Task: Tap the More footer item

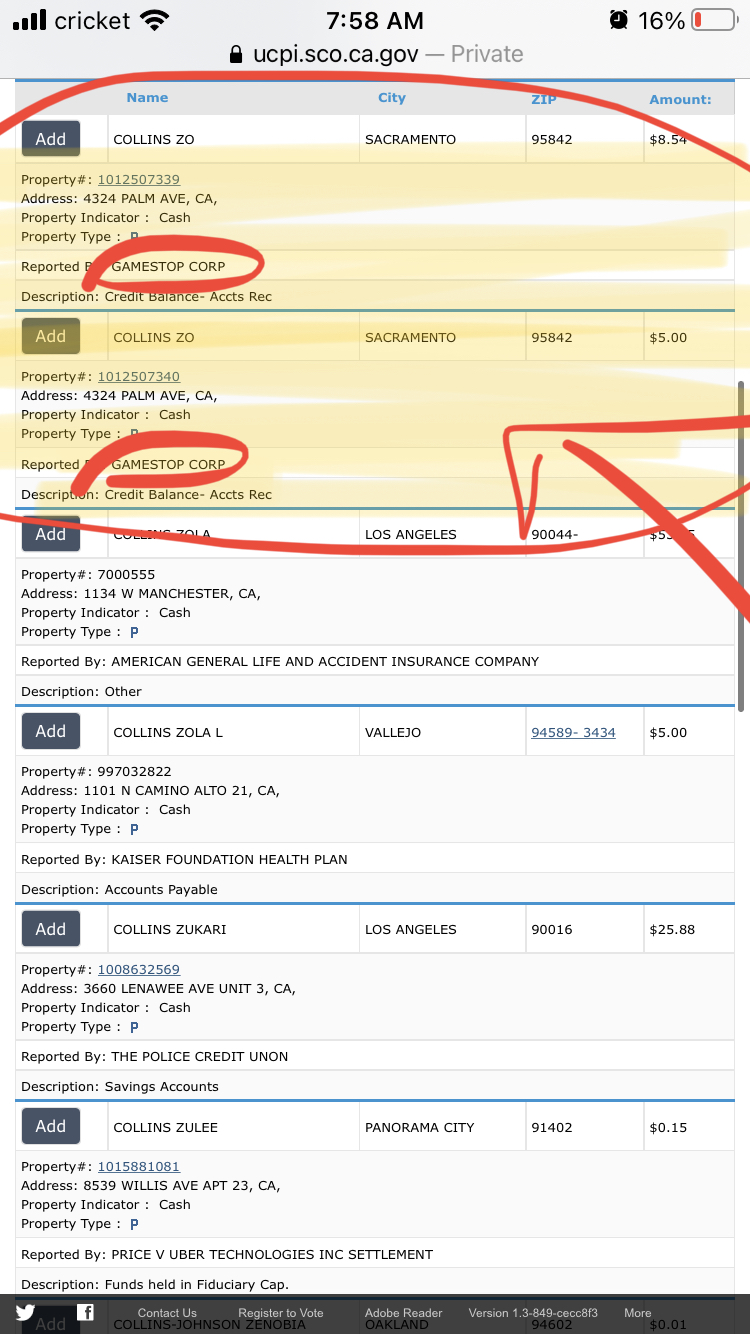Action: click(x=638, y=1313)
